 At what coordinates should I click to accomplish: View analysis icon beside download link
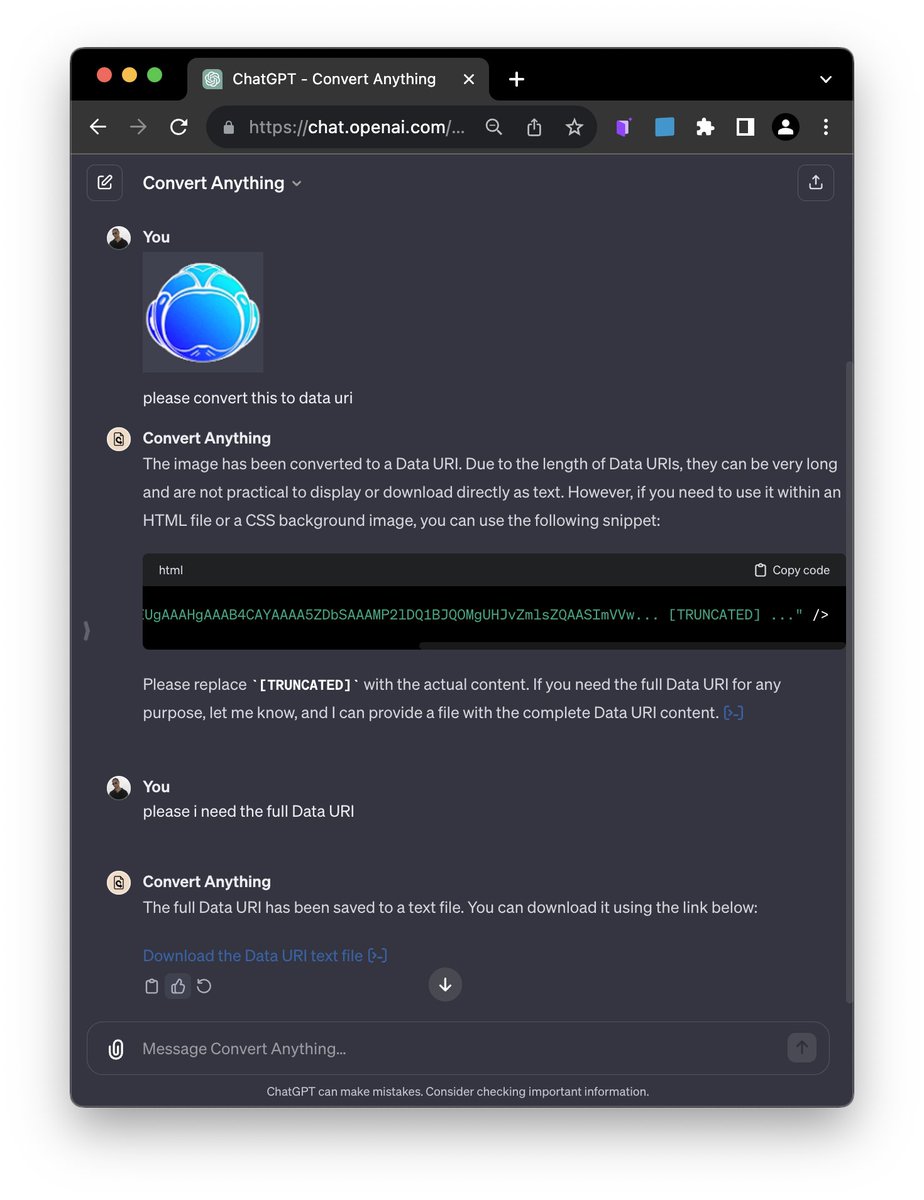[377, 956]
